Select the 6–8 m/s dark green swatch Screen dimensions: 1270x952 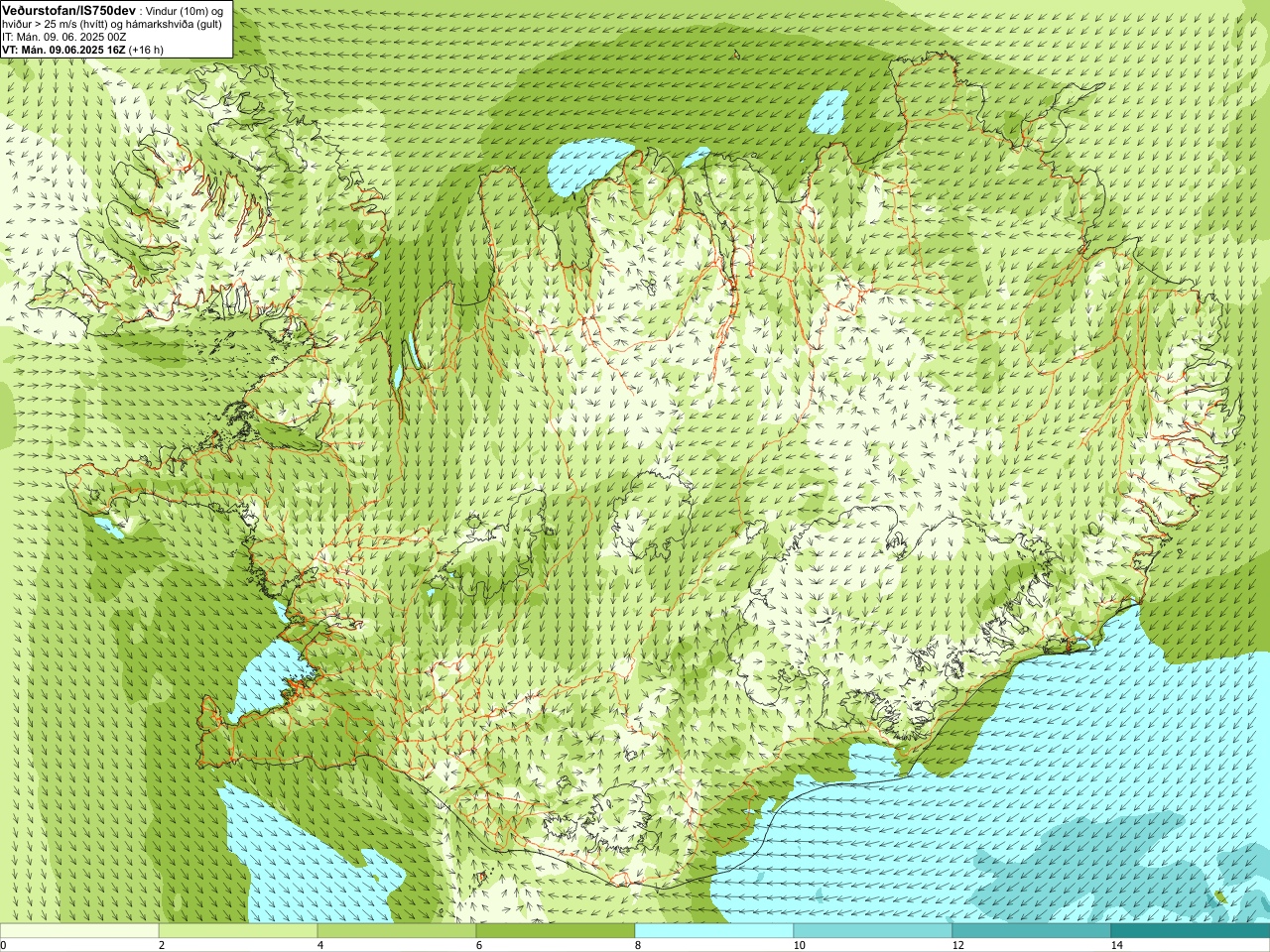tap(556, 931)
